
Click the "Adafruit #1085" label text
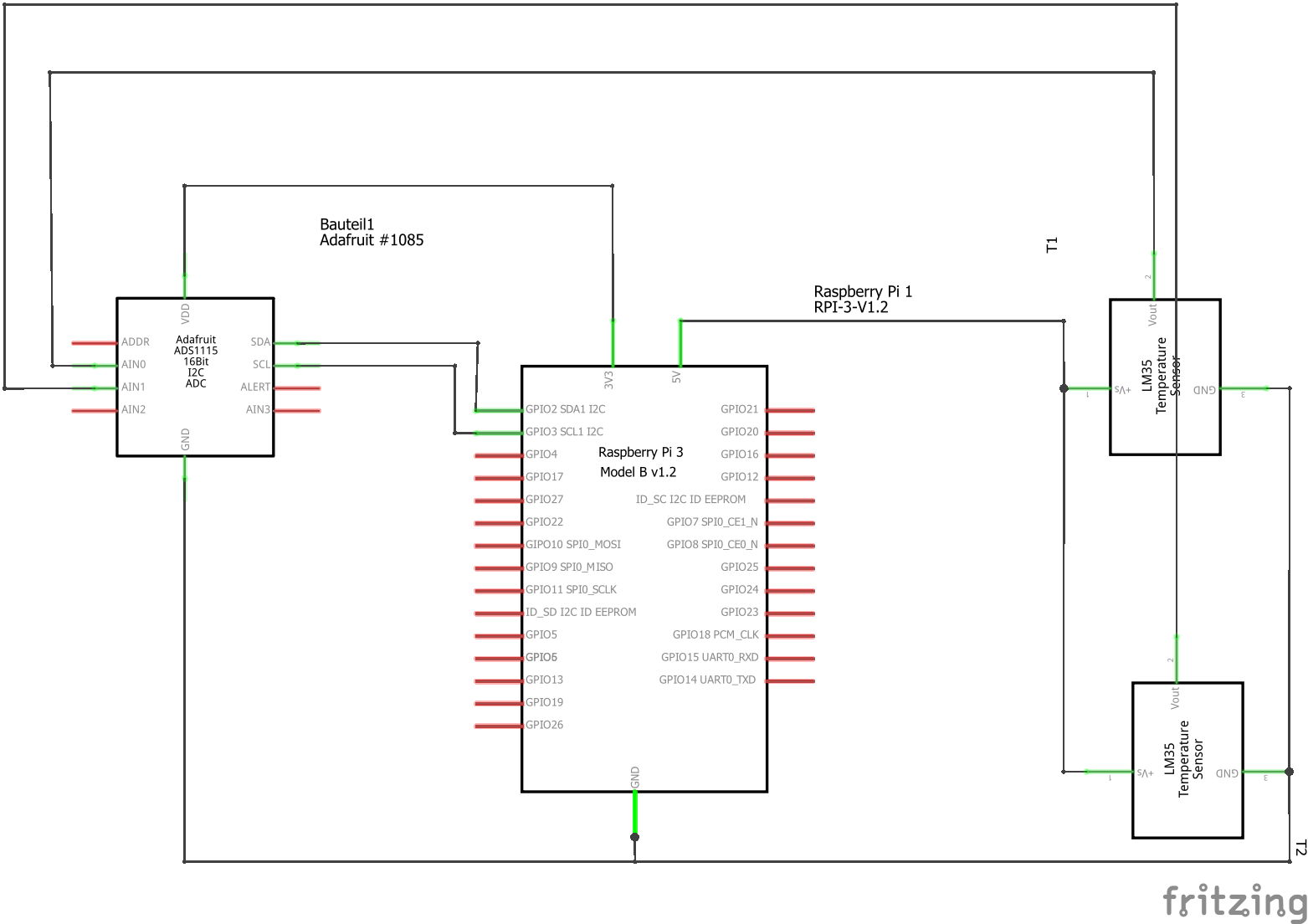[372, 240]
